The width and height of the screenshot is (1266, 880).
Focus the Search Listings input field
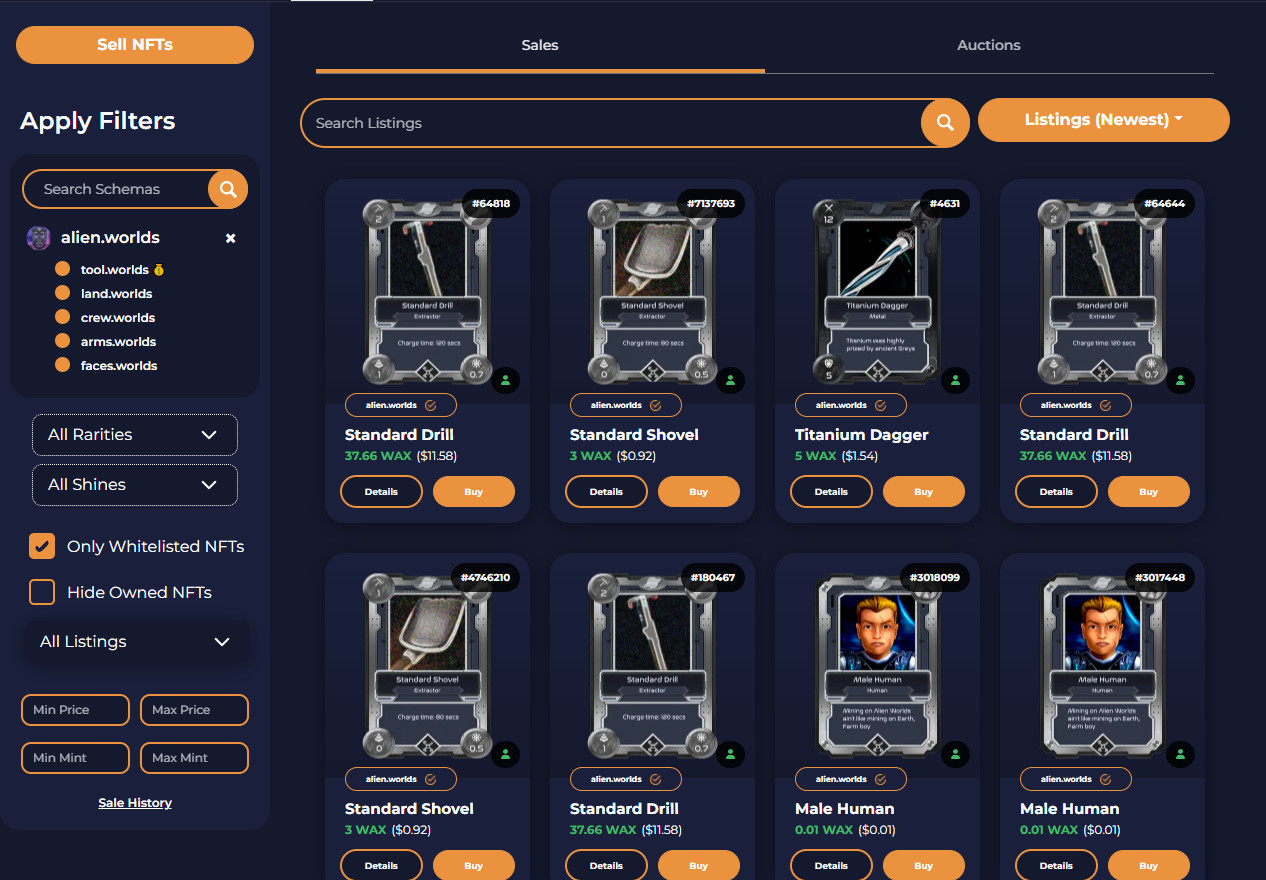coord(611,123)
